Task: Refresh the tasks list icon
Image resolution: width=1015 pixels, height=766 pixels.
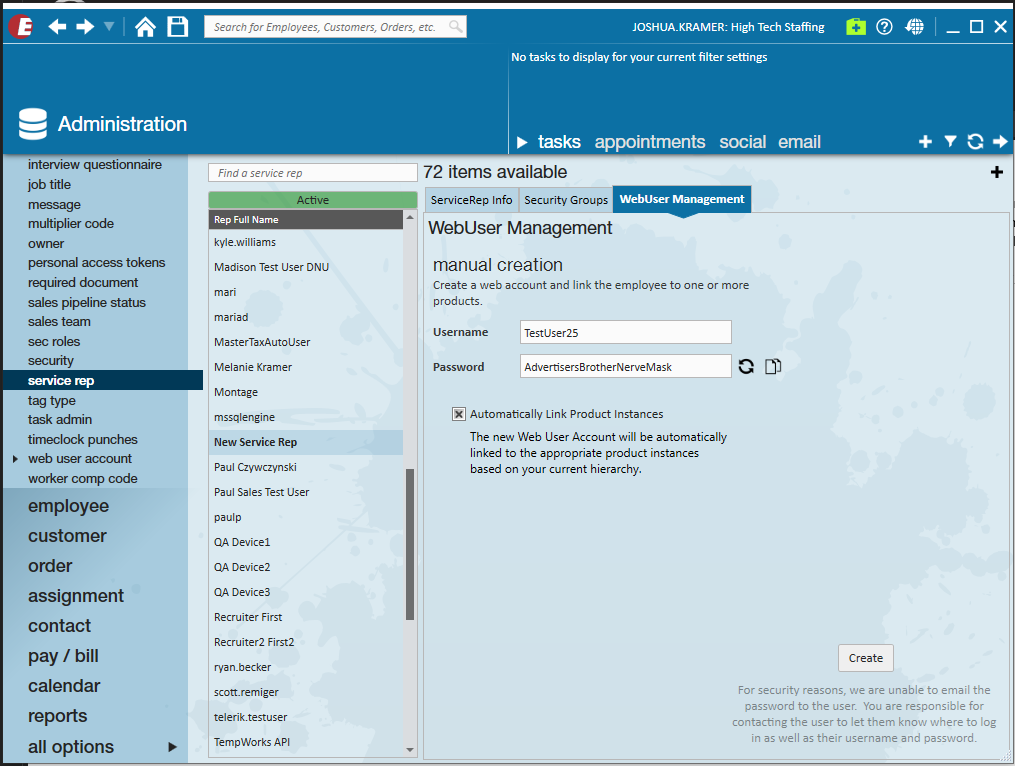Action: (976, 141)
